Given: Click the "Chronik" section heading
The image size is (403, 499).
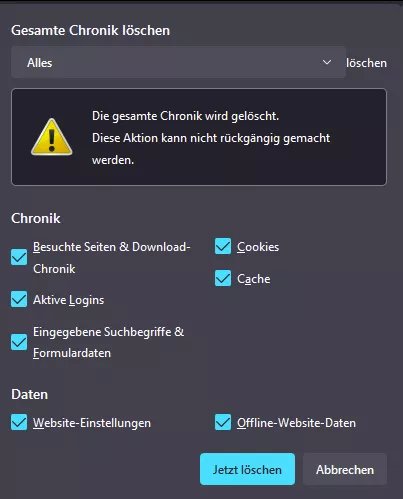Looking at the screenshot, I should pyautogui.click(x=36, y=218).
